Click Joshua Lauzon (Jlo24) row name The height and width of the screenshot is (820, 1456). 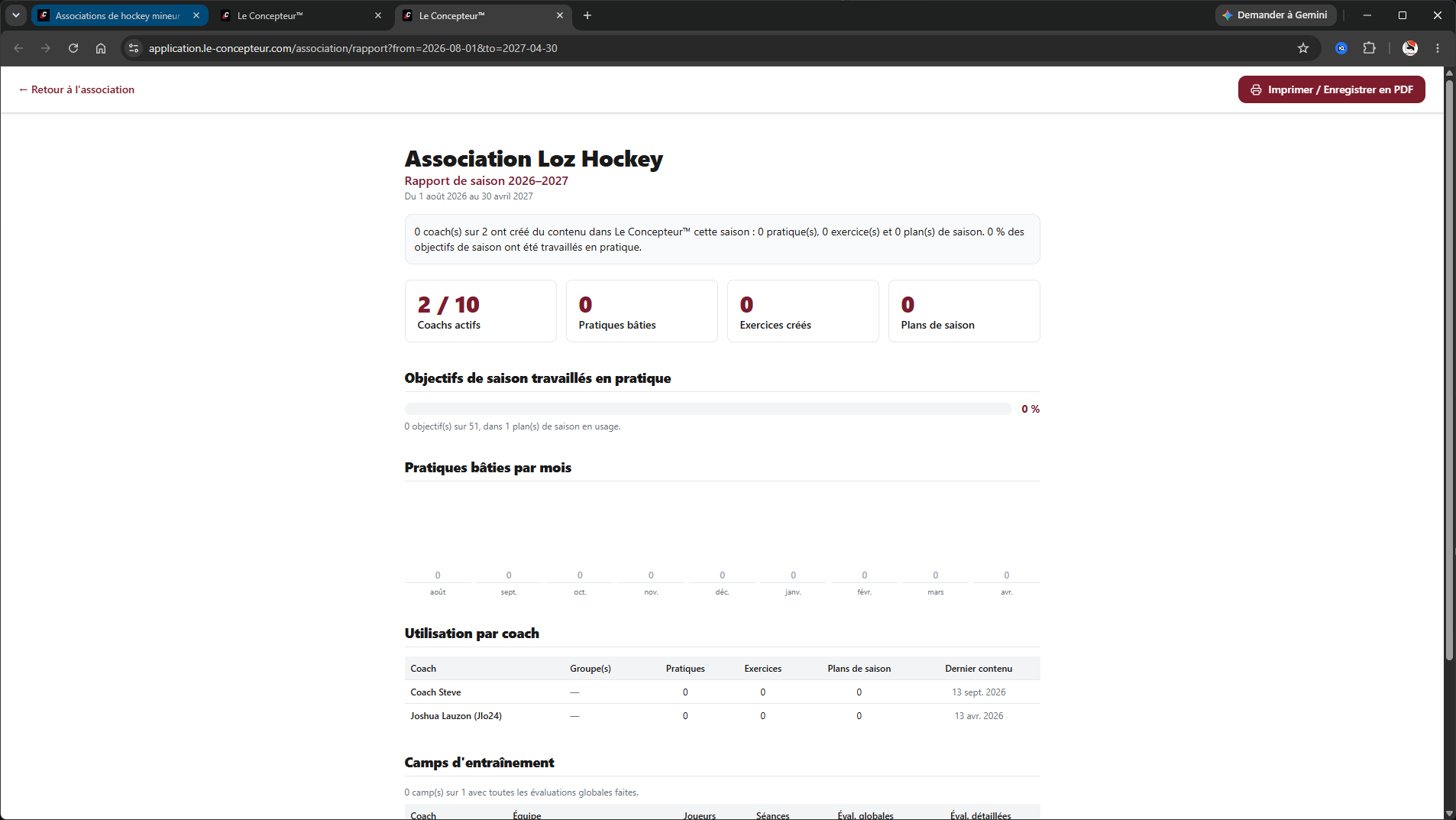pyautogui.click(x=456, y=716)
